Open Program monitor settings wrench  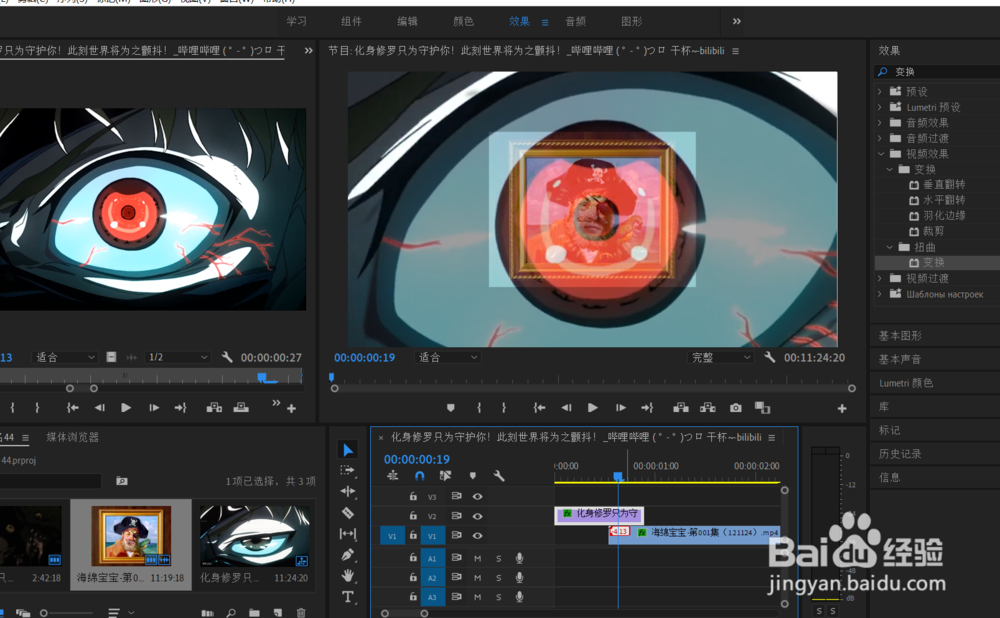[770, 357]
